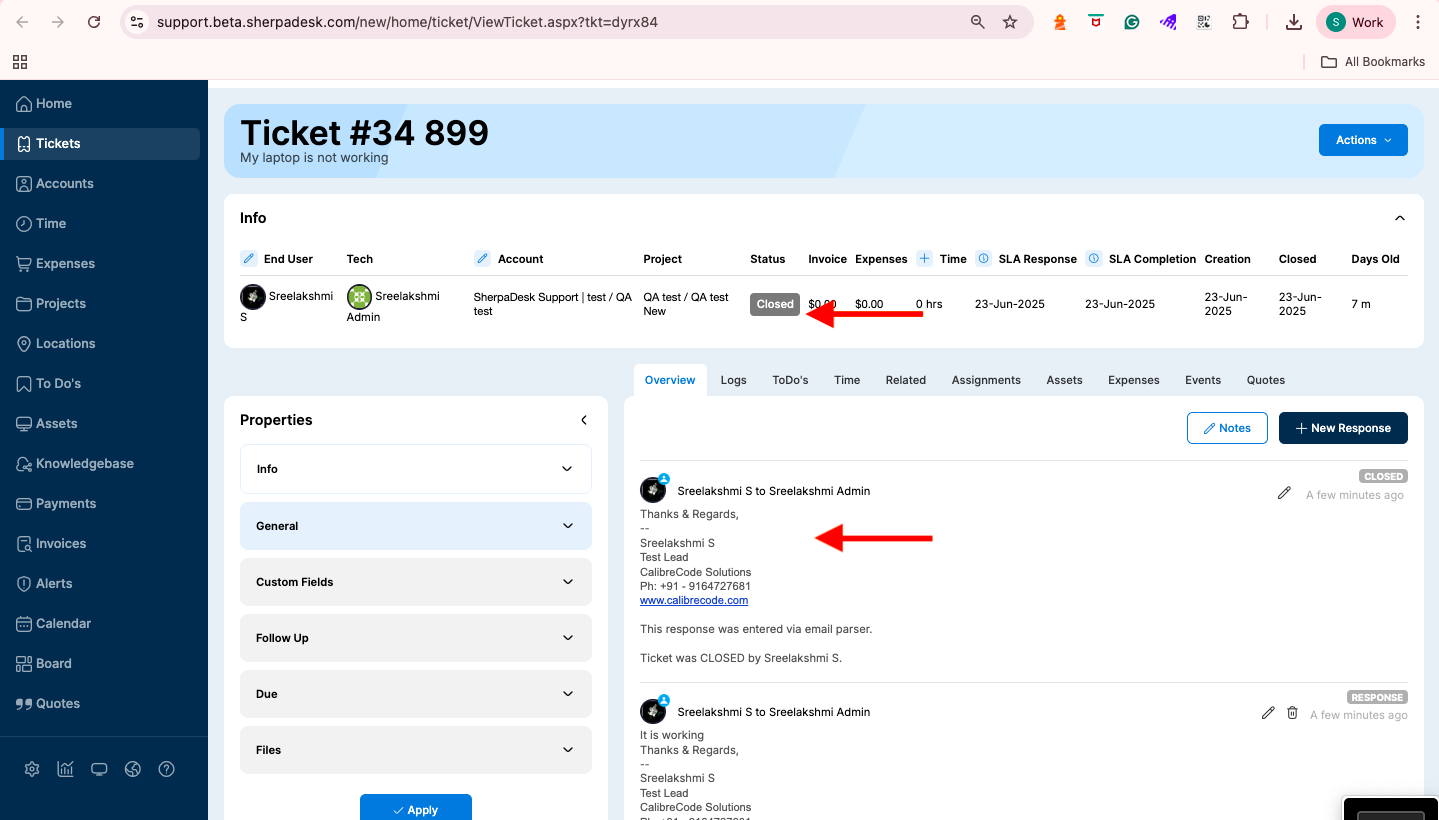Edit the End User with pencil icon
This screenshot has width=1439, height=820.
(x=249, y=259)
